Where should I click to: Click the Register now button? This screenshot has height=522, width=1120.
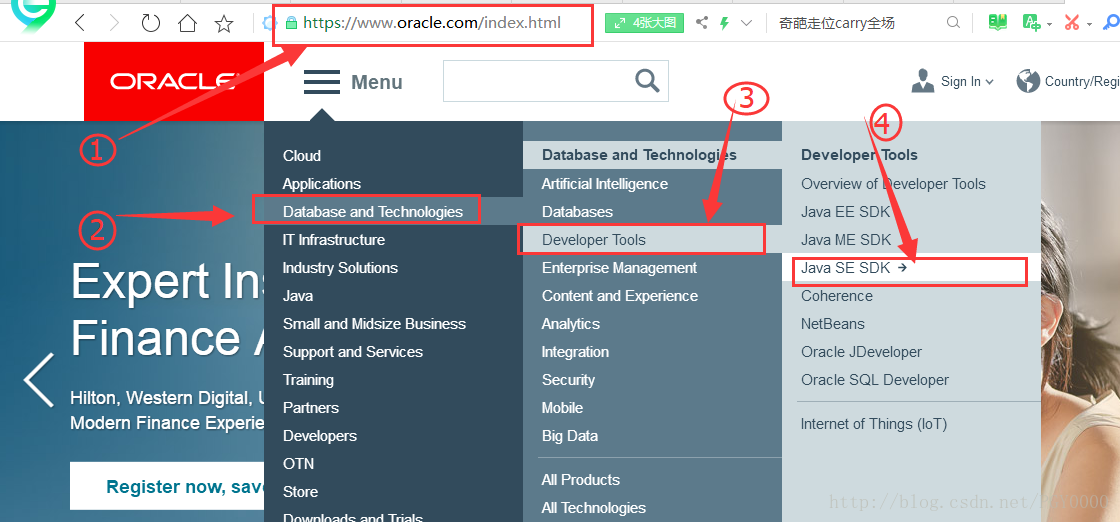(167, 486)
